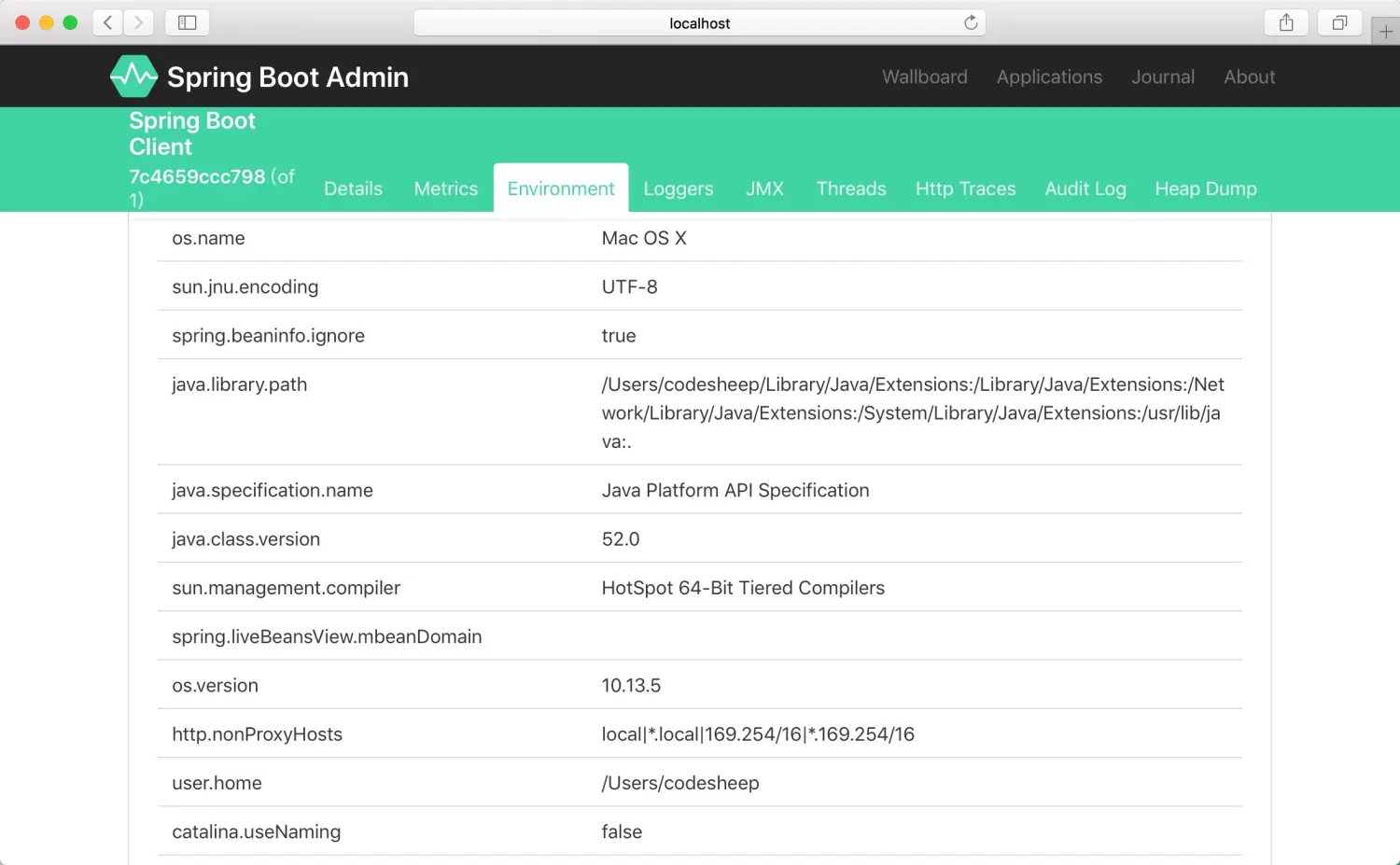Image resolution: width=1400 pixels, height=865 pixels.
Task: Click the Mac OS X value
Action: (x=644, y=238)
